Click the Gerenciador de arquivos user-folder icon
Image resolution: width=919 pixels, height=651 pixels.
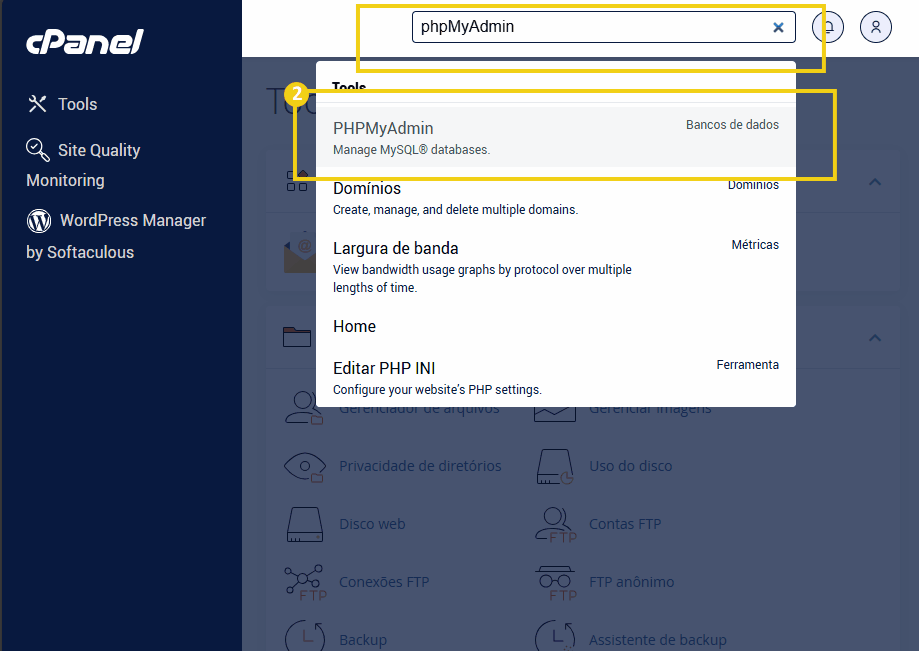pyautogui.click(x=304, y=408)
